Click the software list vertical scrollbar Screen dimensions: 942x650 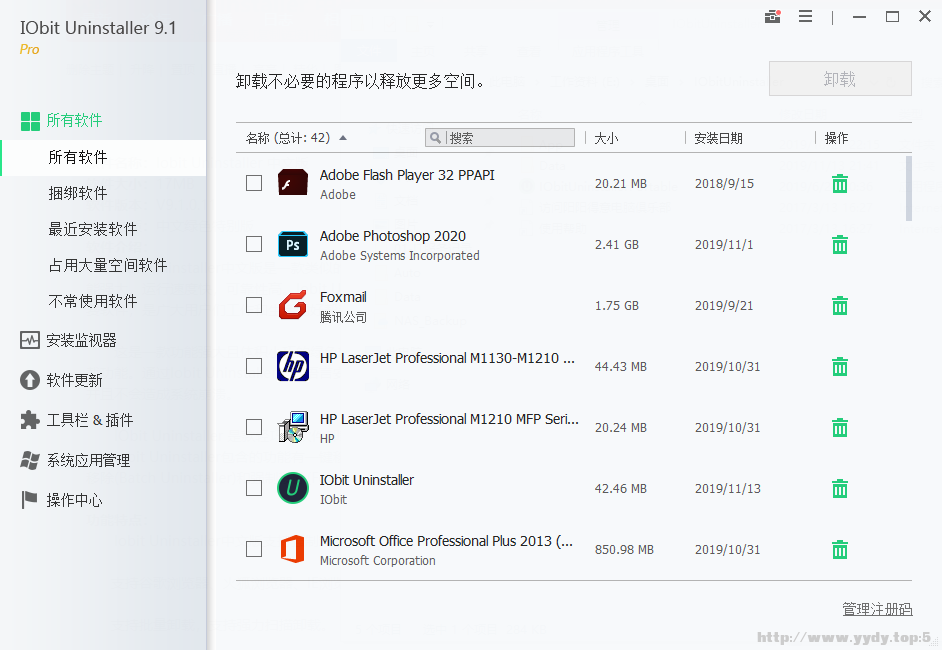pyautogui.click(x=909, y=189)
